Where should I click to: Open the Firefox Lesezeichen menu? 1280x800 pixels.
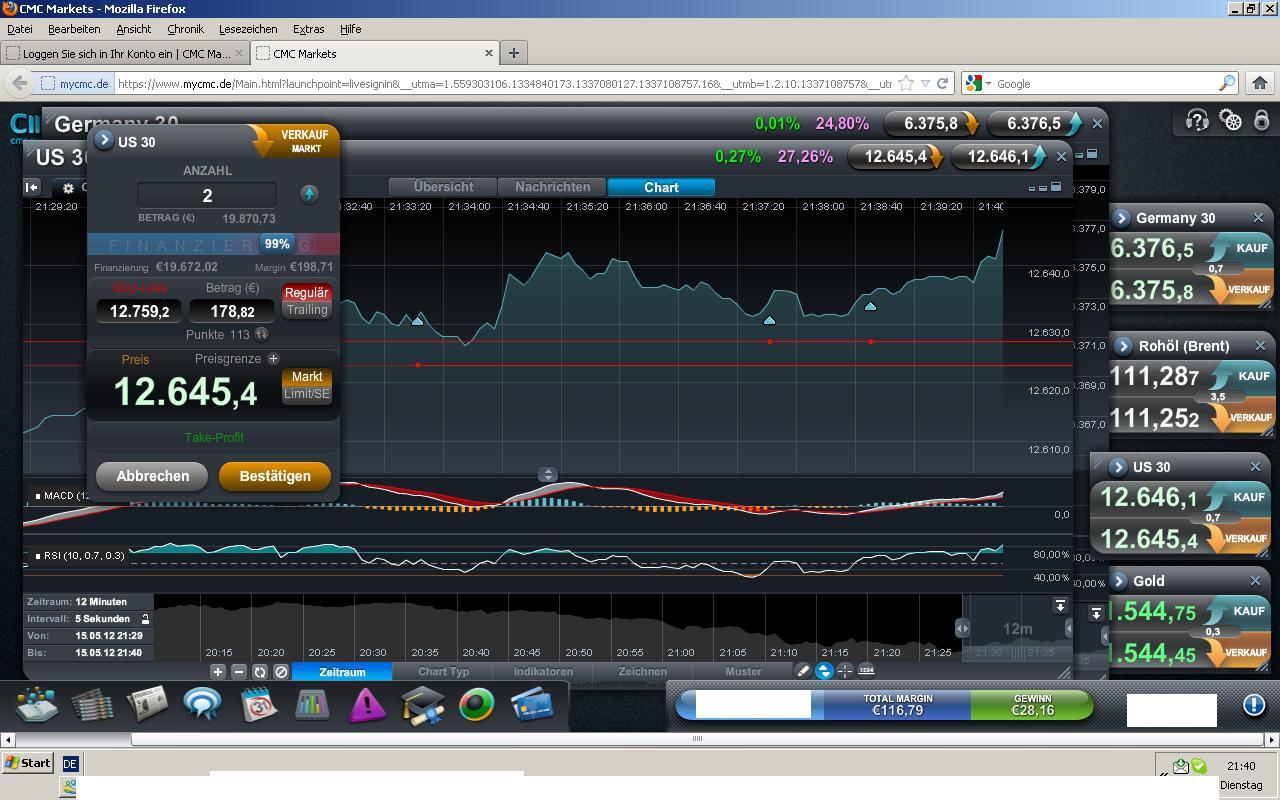click(x=248, y=29)
